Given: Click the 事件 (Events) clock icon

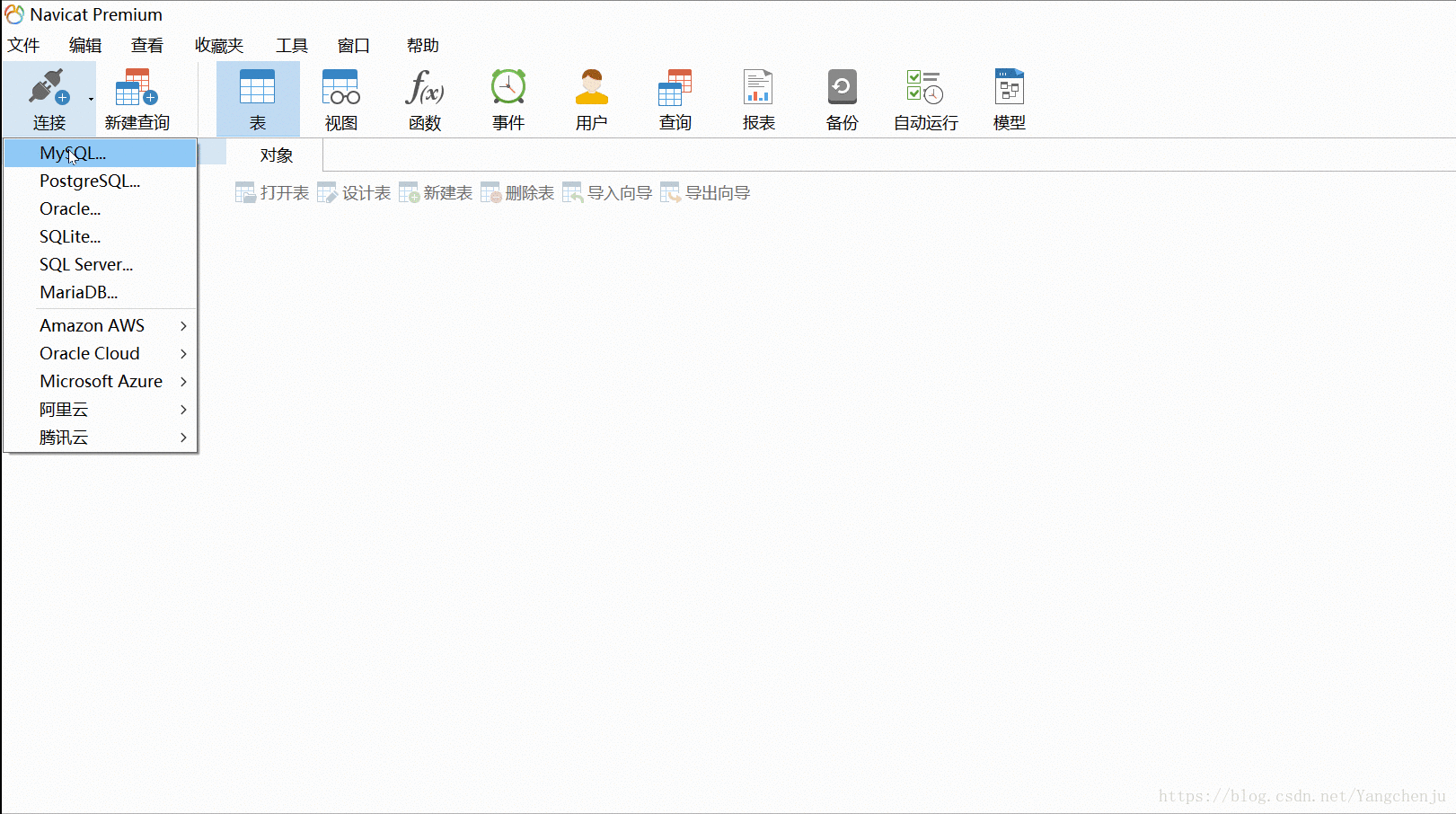Looking at the screenshot, I should click(x=507, y=97).
